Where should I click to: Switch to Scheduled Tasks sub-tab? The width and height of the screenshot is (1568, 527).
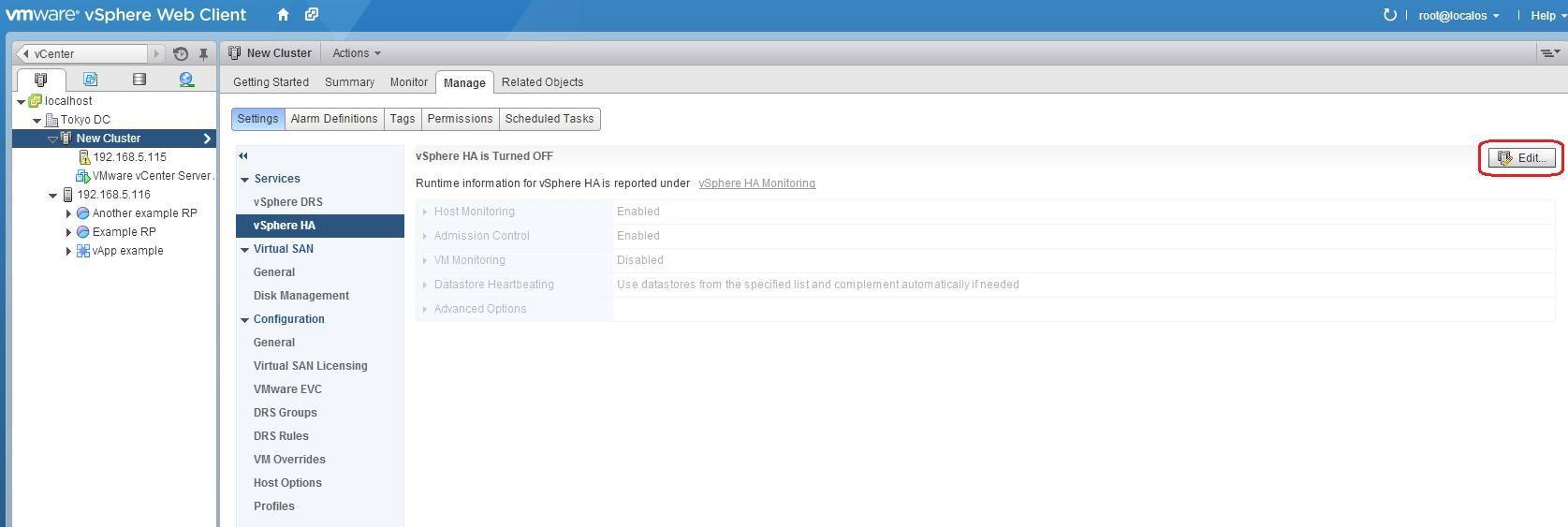[550, 119]
